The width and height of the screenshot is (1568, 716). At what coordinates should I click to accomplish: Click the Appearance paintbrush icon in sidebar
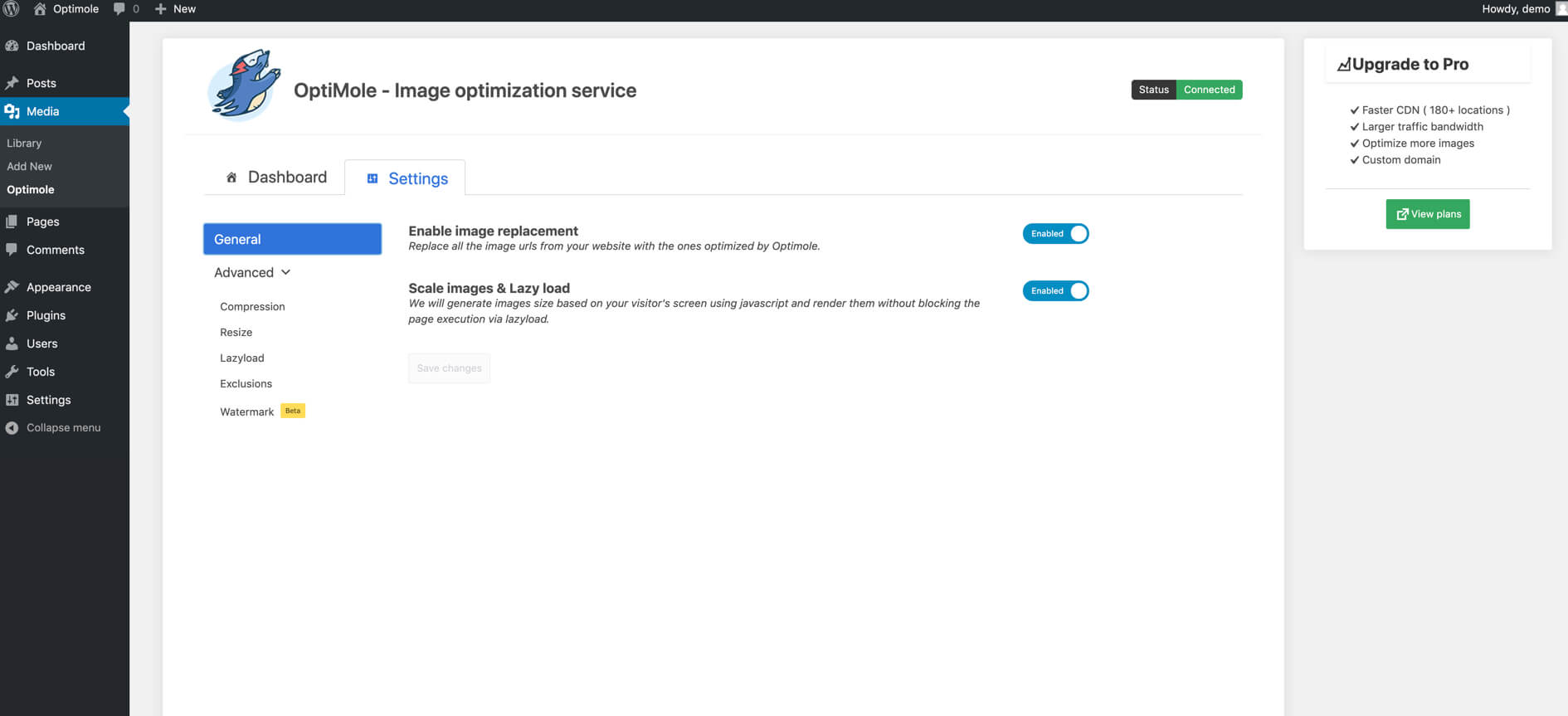12,287
